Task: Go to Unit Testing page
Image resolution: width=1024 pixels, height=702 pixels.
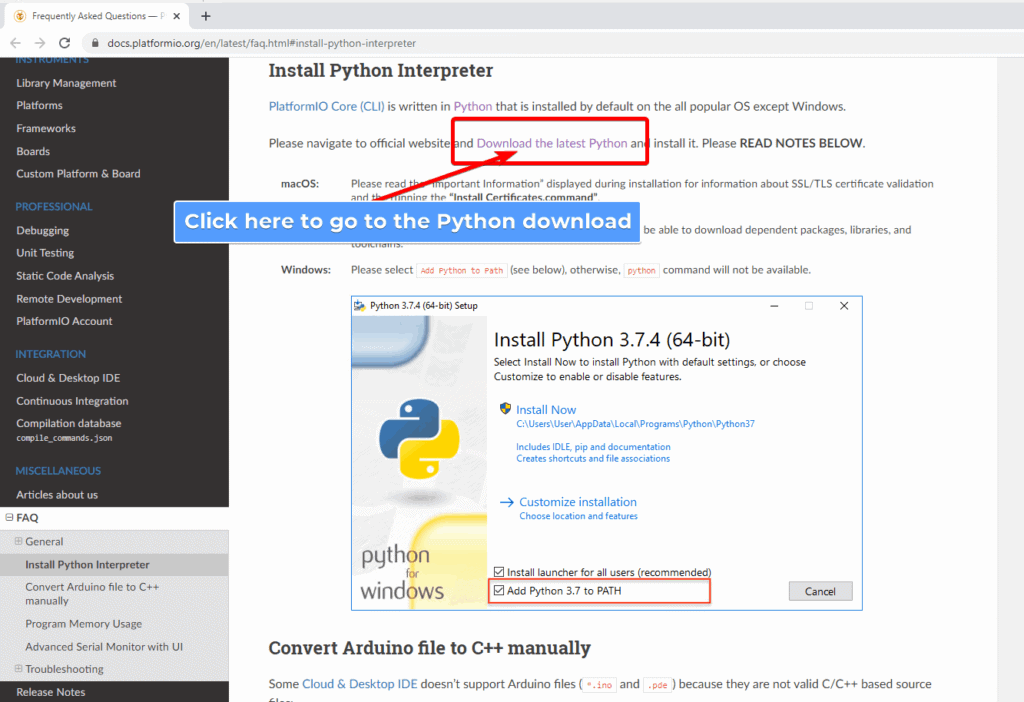Action: [x=45, y=253]
